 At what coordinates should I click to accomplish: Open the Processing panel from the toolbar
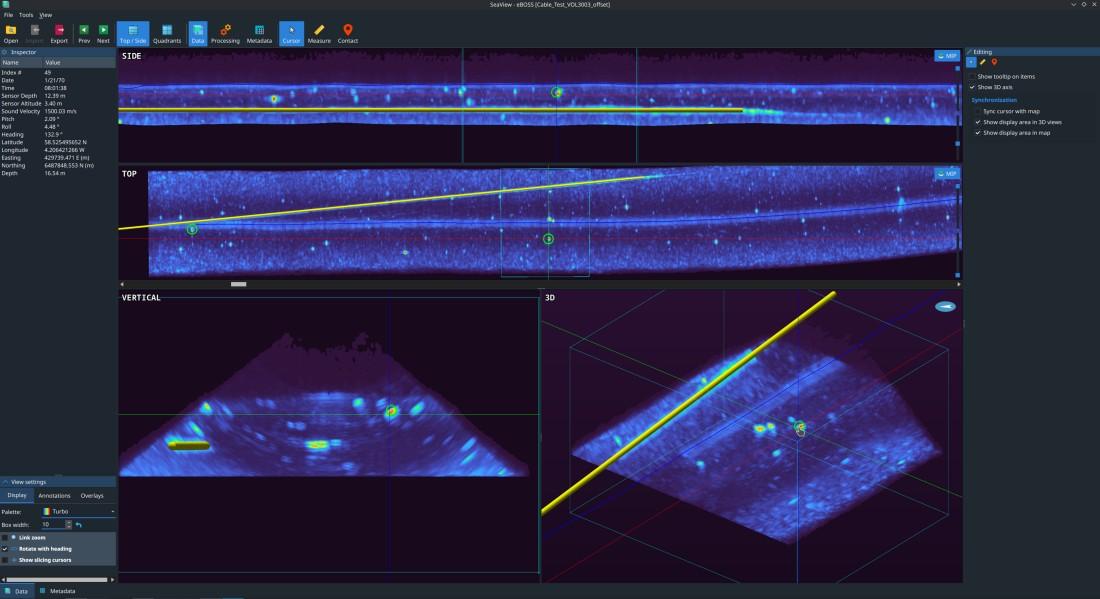click(225, 34)
